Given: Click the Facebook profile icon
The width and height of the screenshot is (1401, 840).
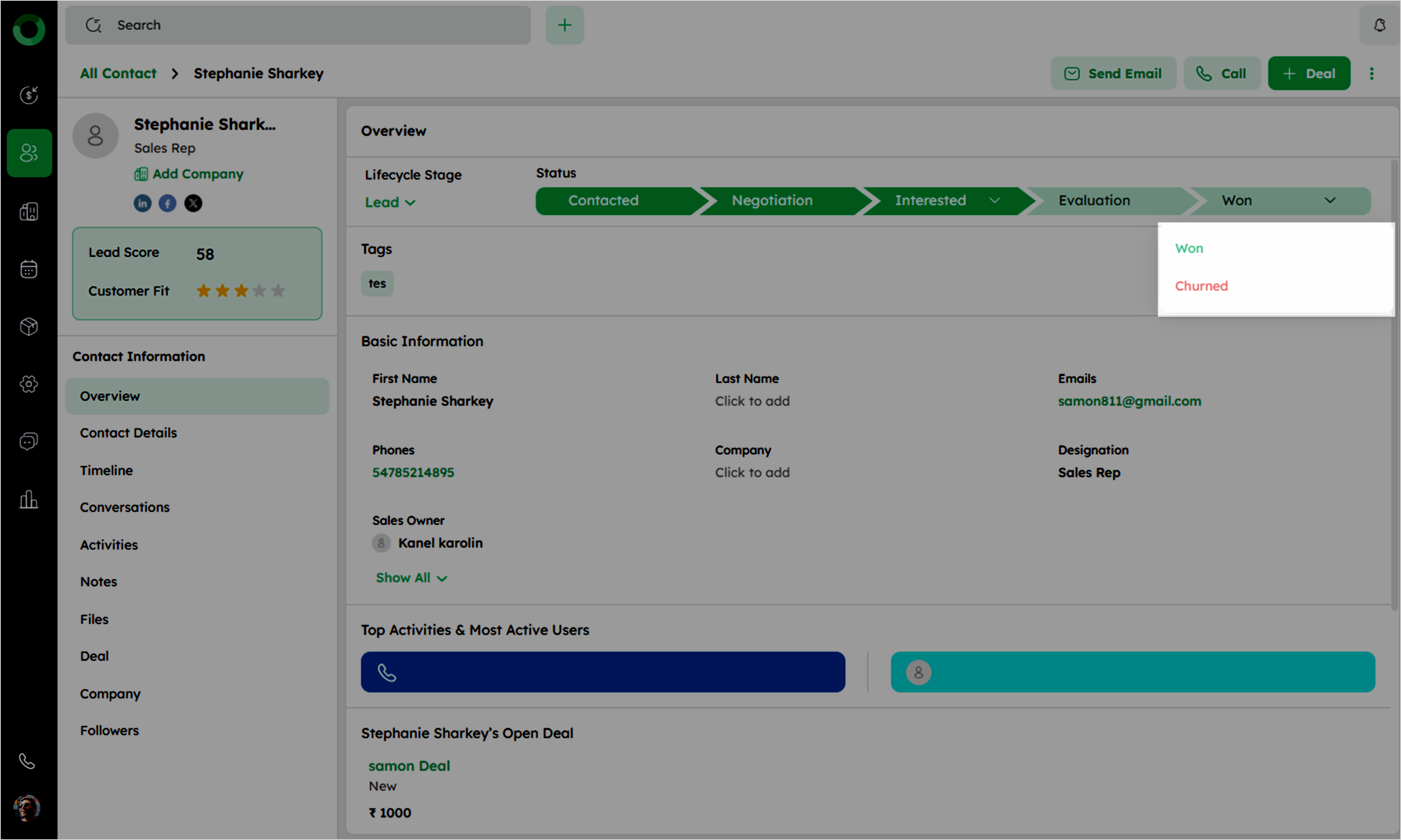Looking at the screenshot, I should point(168,203).
